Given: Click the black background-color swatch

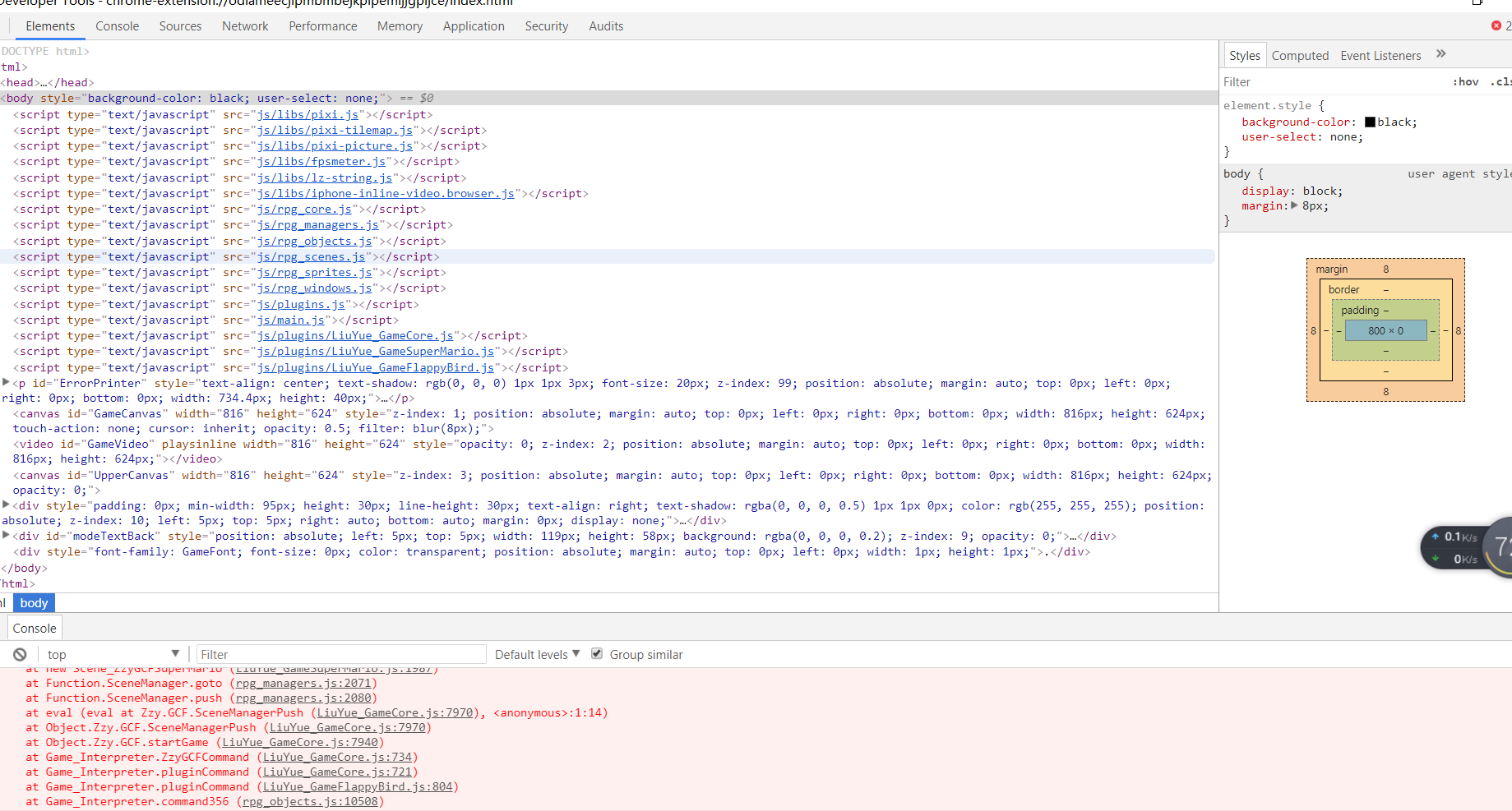Looking at the screenshot, I should tap(1370, 122).
